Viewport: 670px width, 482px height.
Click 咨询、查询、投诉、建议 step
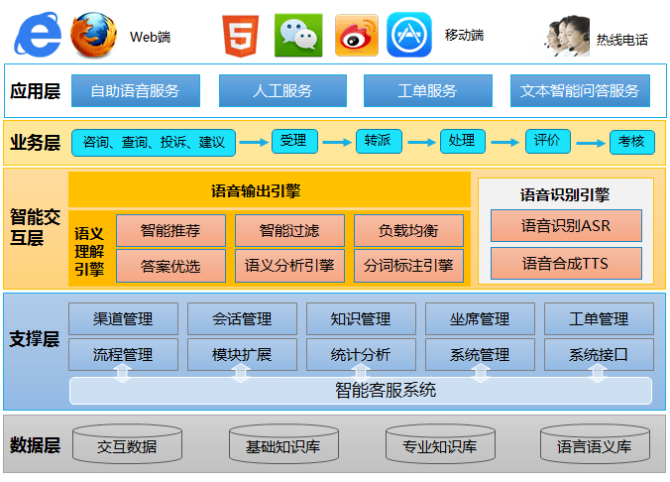pyautogui.click(x=153, y=143)
